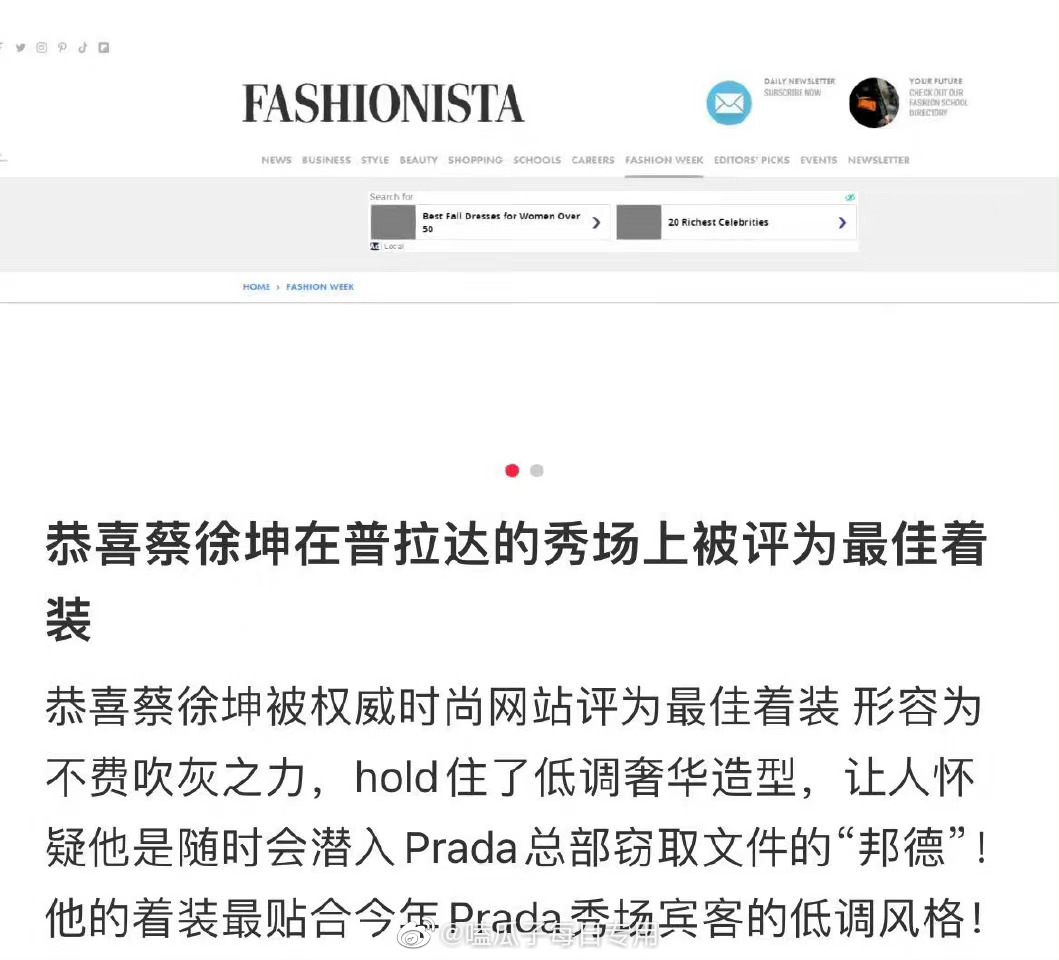
Task: Open the Flipboard social icon
Action: pos(103,47)
